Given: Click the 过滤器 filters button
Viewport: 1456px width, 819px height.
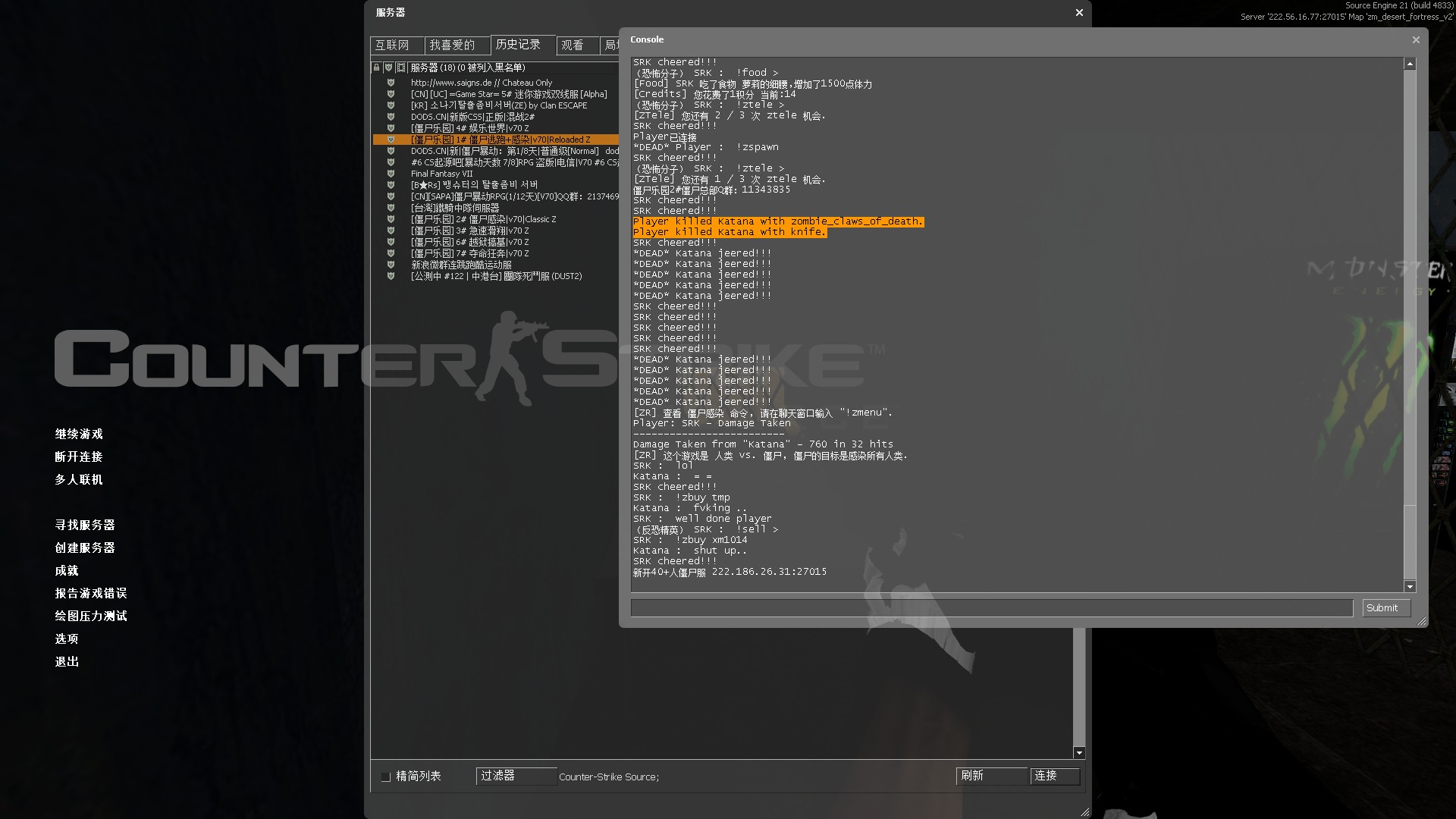Looking at the screenshot, I should click(x=516, y=776).
